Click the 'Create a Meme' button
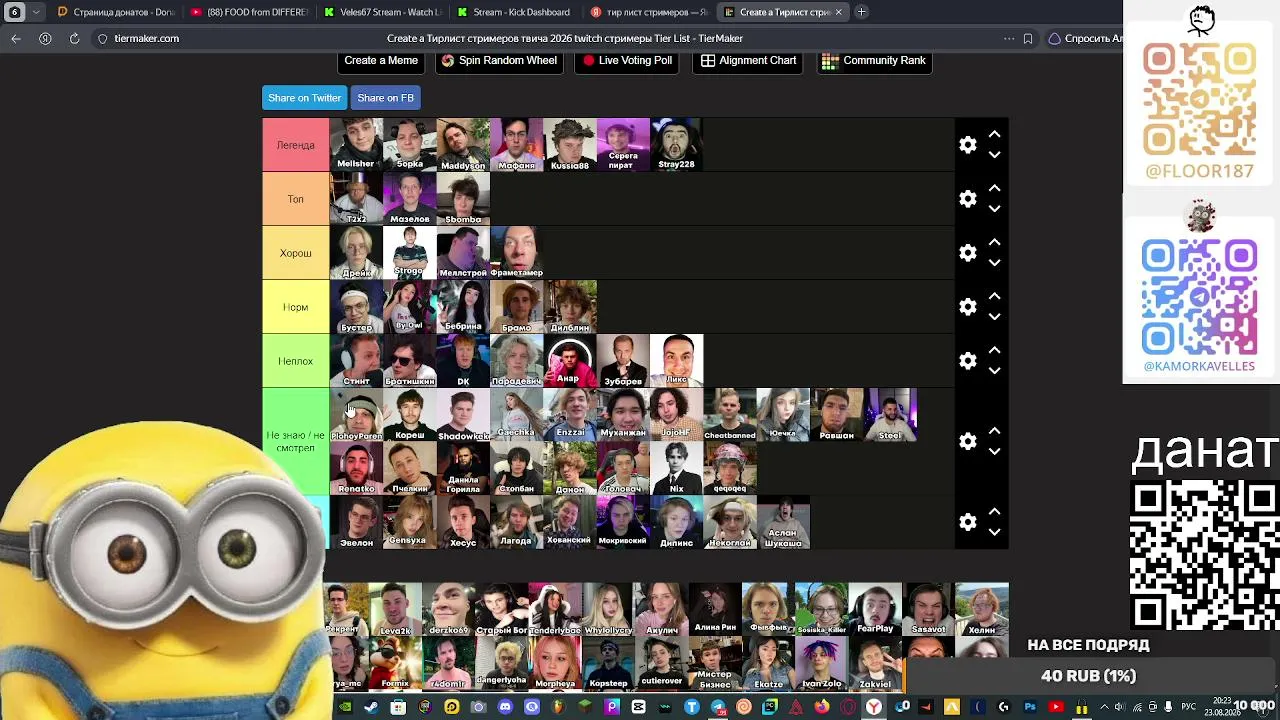Screen dimensions: 1280x720 point(381,61)
